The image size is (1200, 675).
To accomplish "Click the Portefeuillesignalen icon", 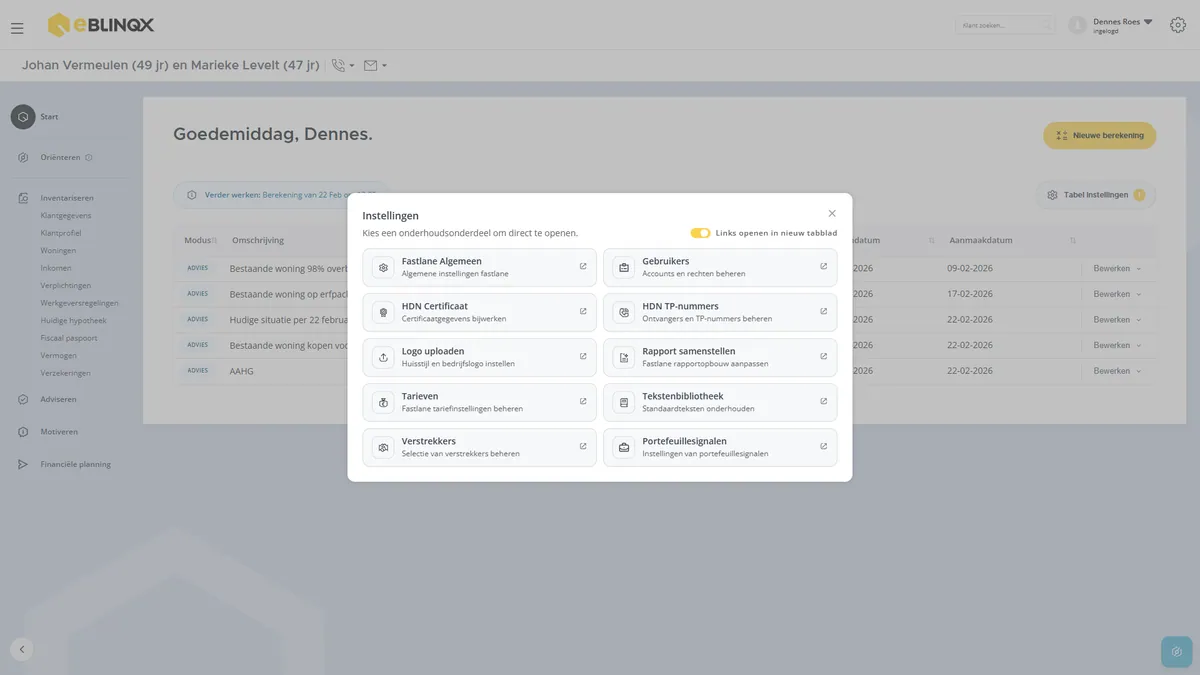I will 624,447.
